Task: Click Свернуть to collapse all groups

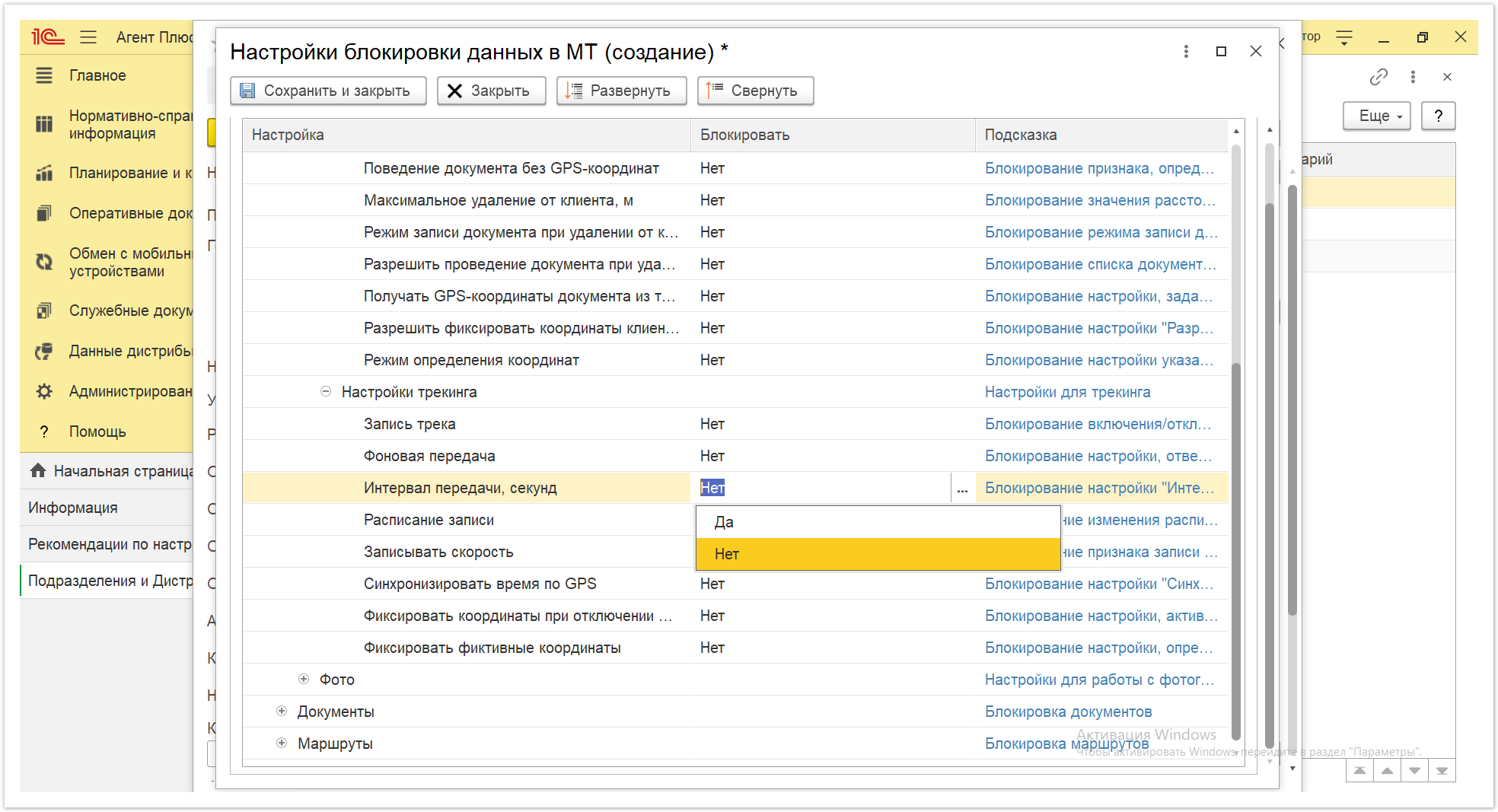Action: click(755, 91)
